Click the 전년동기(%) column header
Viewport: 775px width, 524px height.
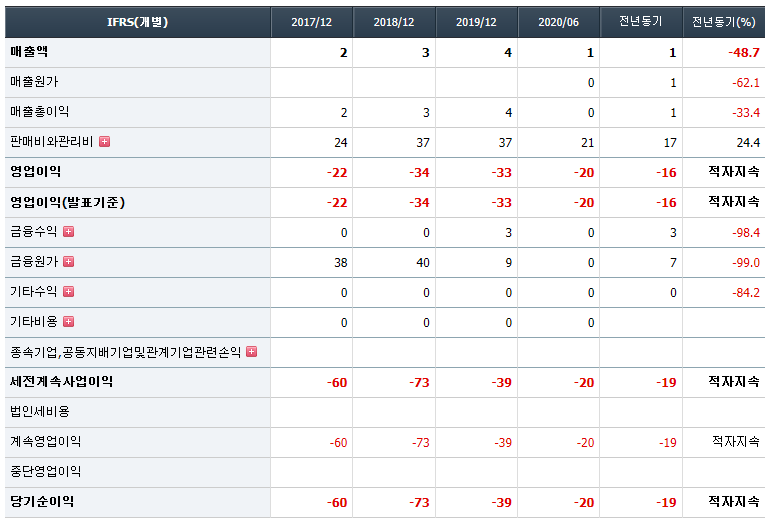pos(724,22)
